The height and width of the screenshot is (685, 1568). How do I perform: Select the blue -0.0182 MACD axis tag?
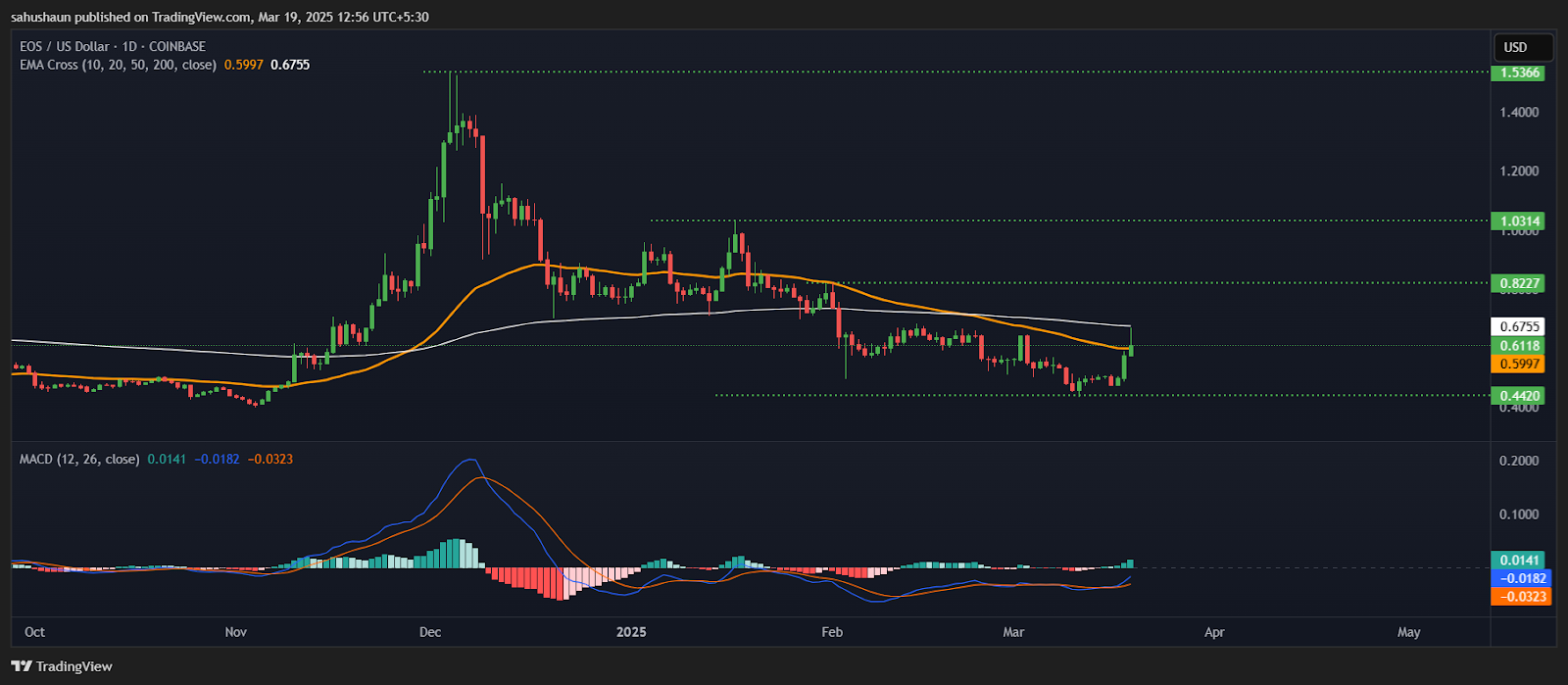(1521, 578)
